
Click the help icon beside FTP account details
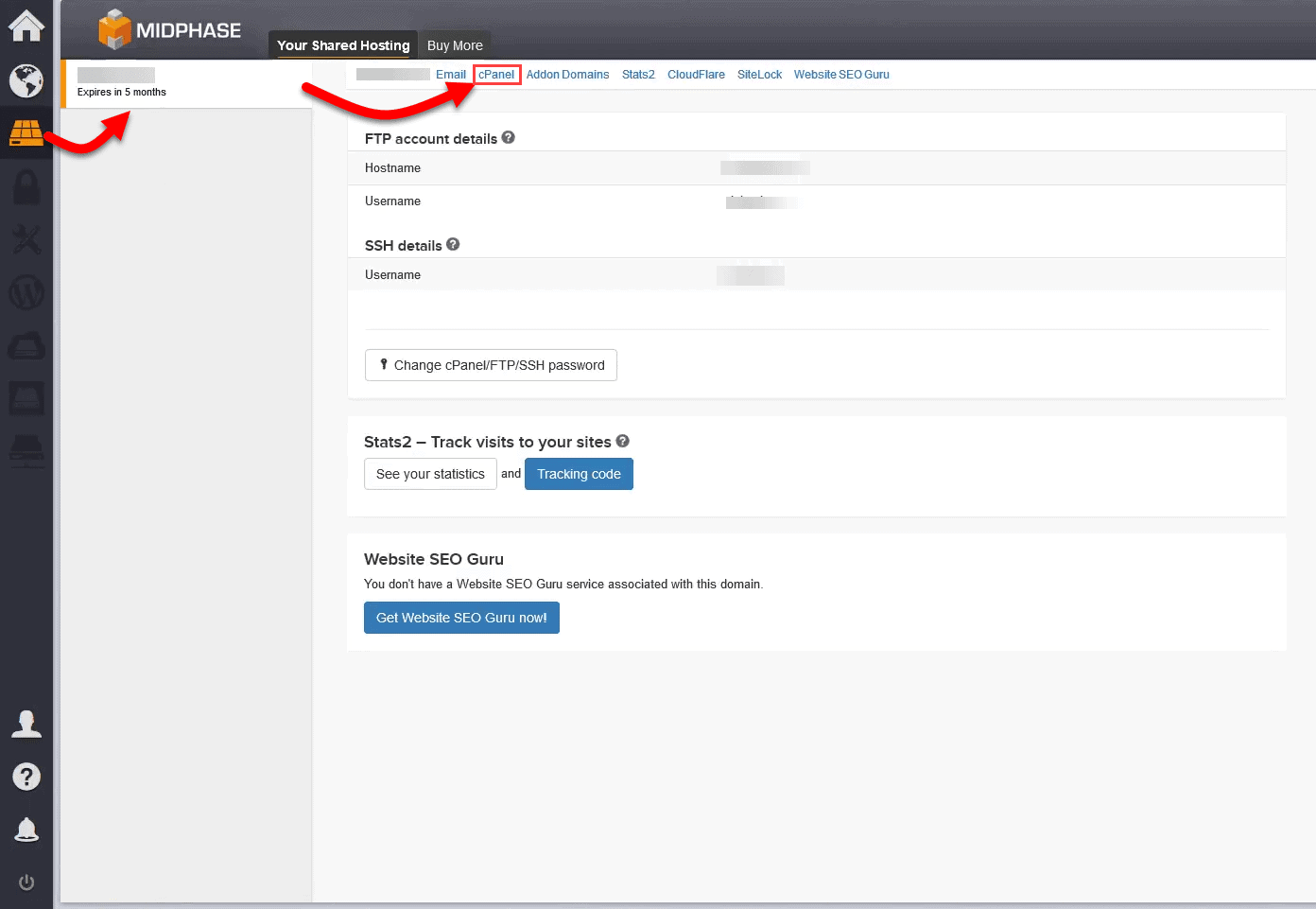click(509, 137)
